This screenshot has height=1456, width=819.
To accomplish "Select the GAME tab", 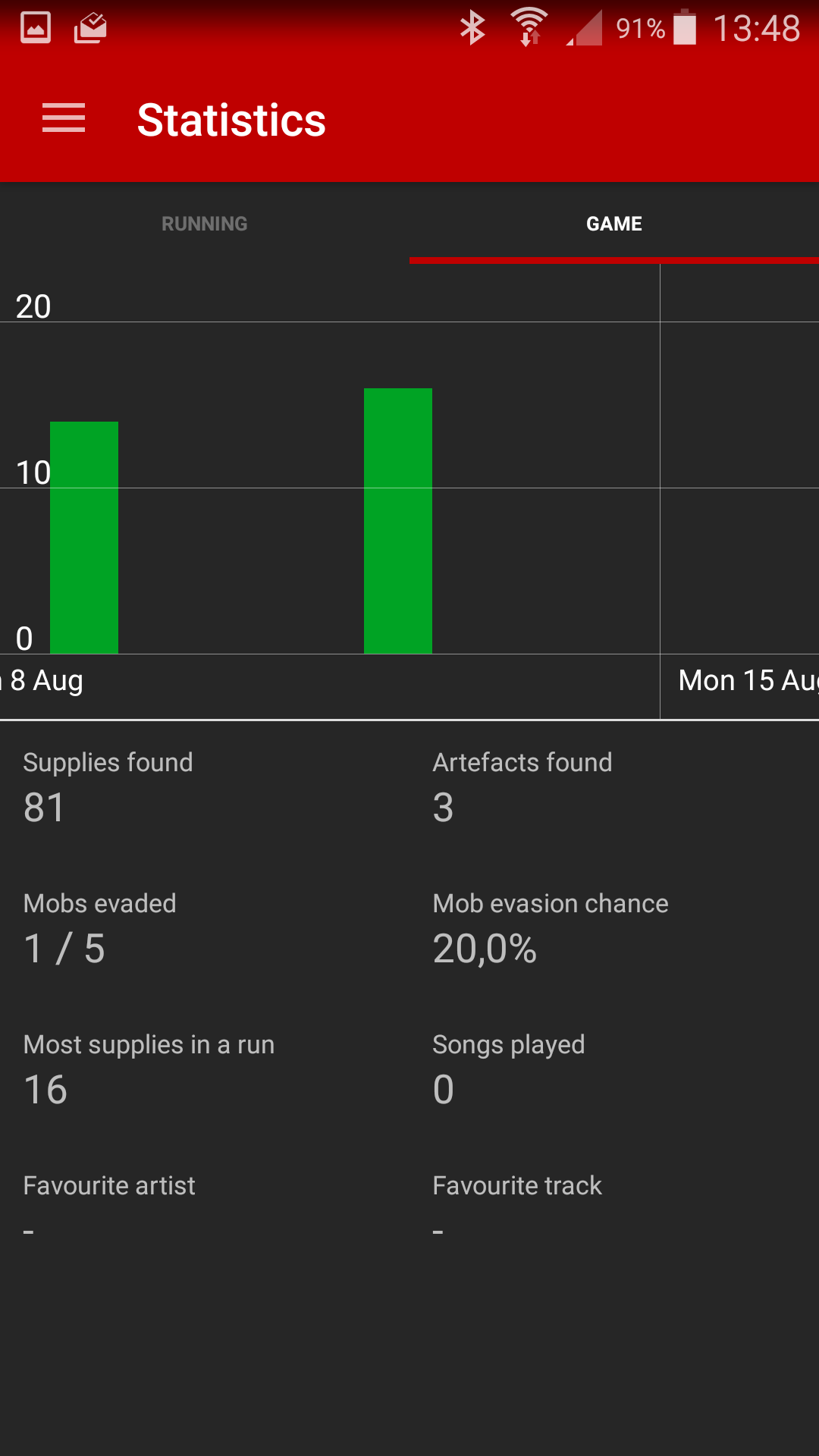I will [x=614, y=224].
